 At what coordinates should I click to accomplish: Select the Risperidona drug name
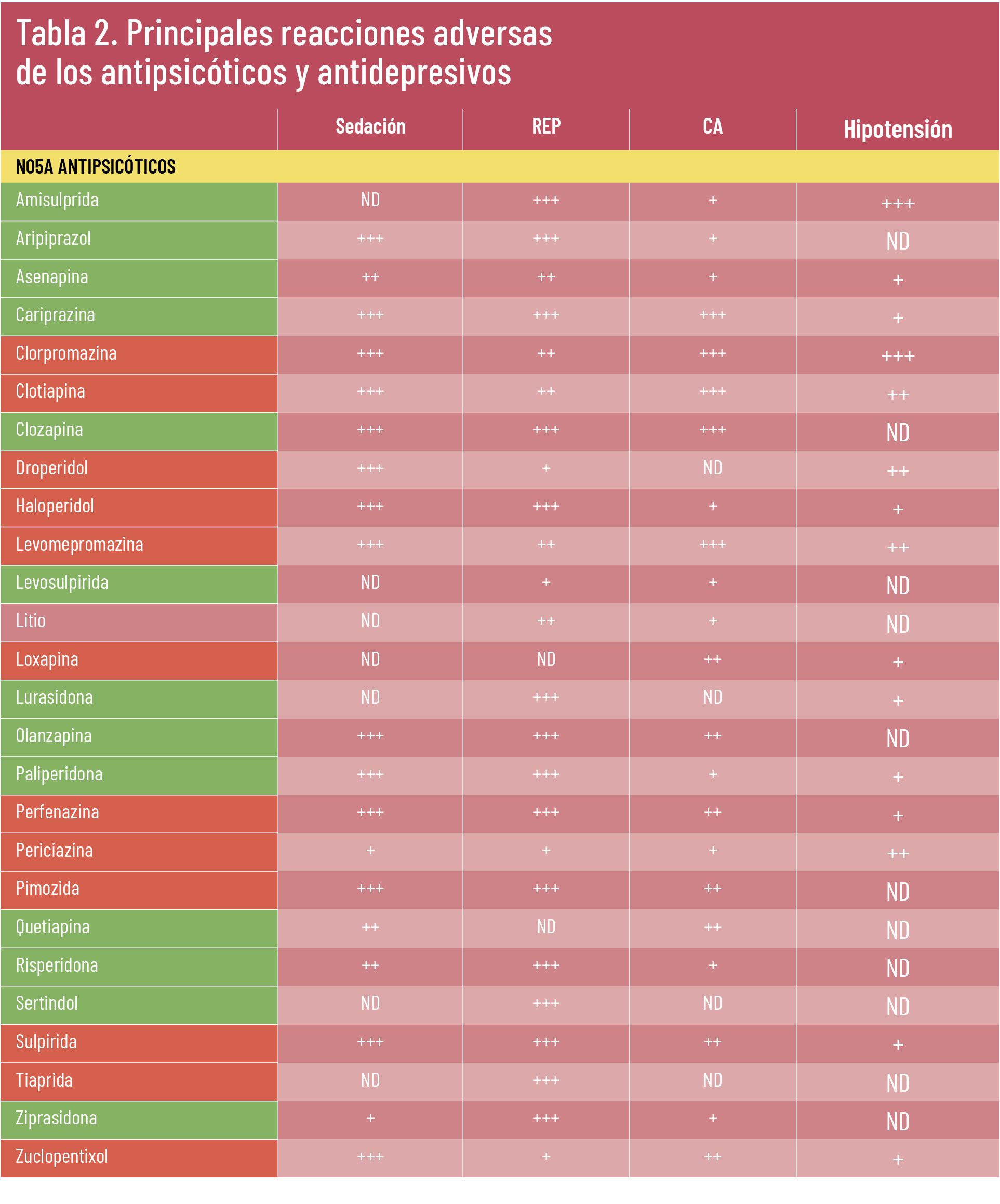click(x=57, y=965)
